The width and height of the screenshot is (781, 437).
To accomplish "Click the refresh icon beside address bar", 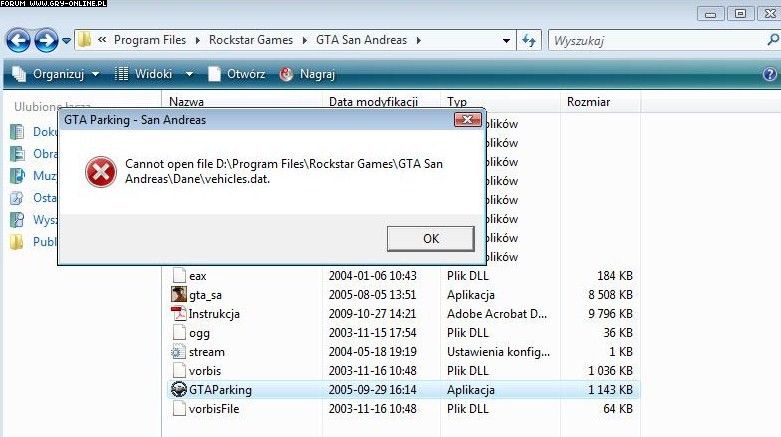I will click(529, 41).
